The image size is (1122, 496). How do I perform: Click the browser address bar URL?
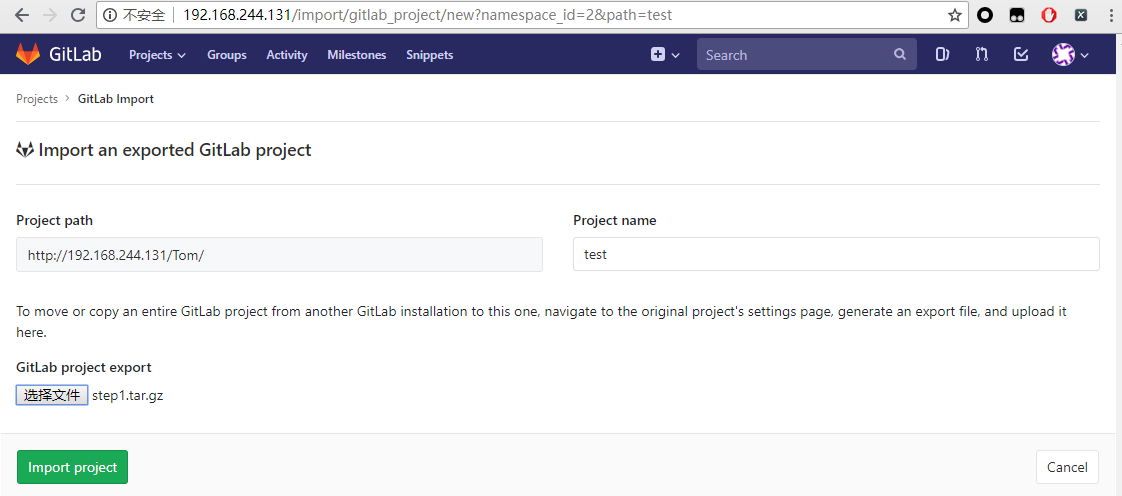pos(427,15)
